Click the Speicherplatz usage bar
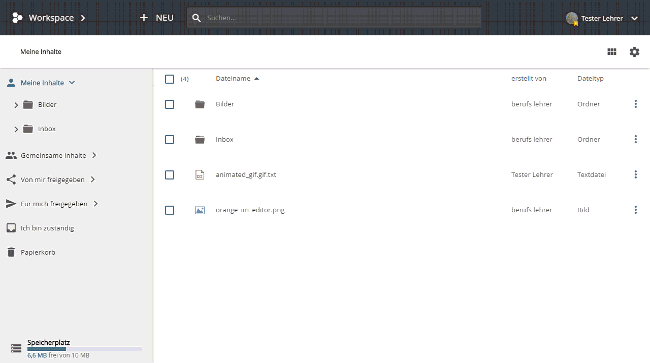This screenshot has width=650, height=363. tap(85, 349)
